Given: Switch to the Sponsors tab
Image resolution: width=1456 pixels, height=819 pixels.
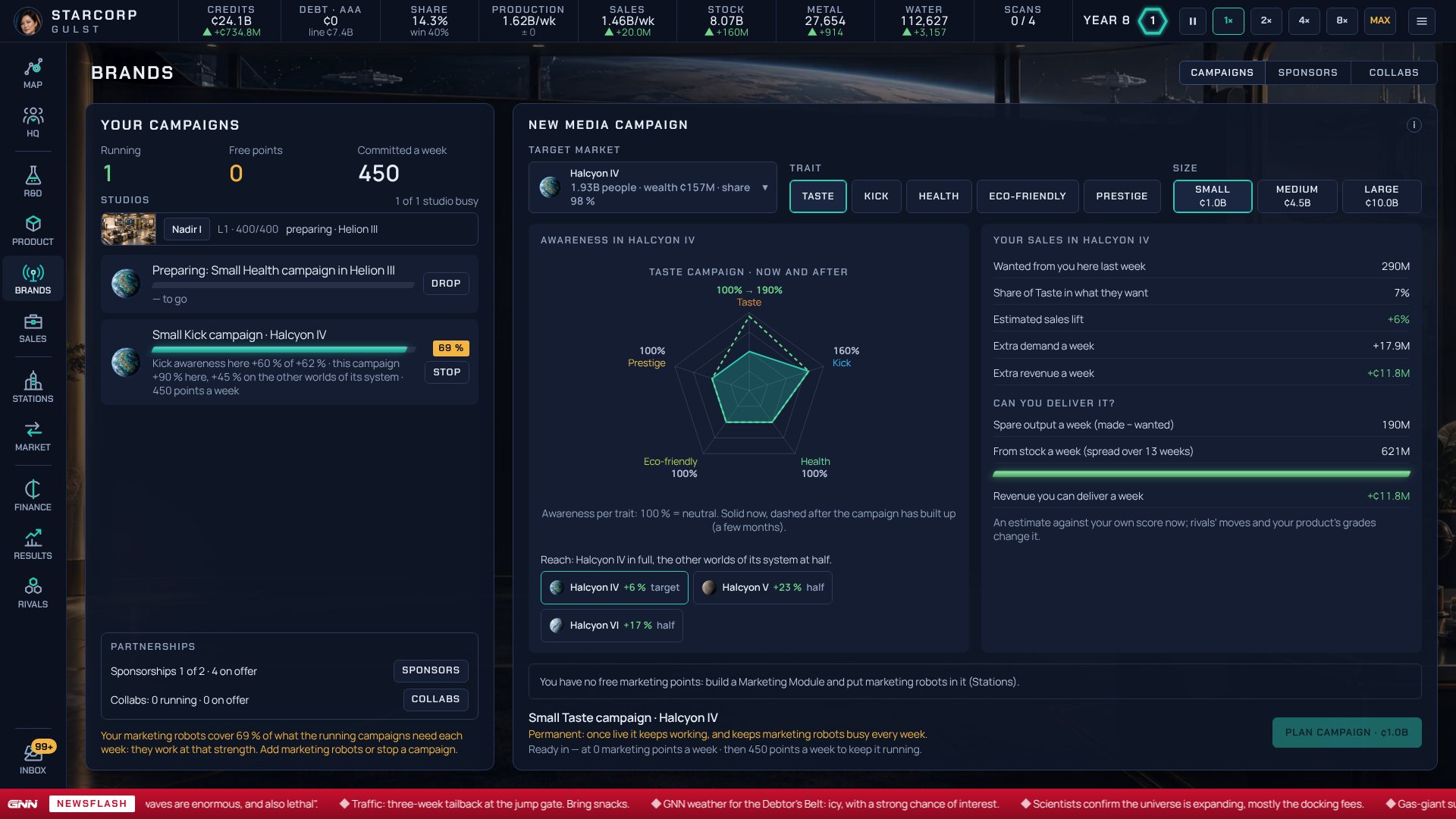Looking at the screenshot, I should (x=1307, y=73).
